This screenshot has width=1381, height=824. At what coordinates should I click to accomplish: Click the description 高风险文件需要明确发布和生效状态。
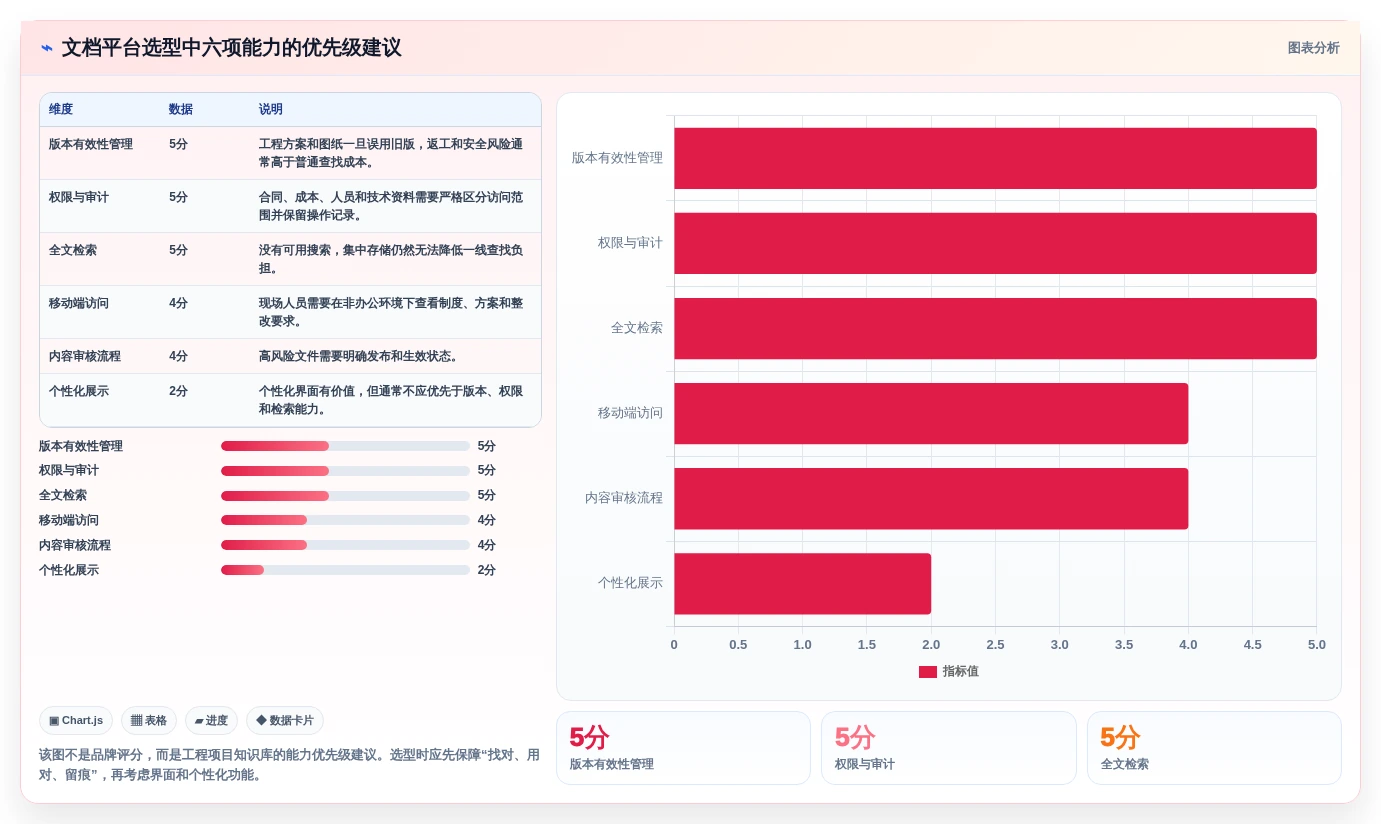pos(359,356)
